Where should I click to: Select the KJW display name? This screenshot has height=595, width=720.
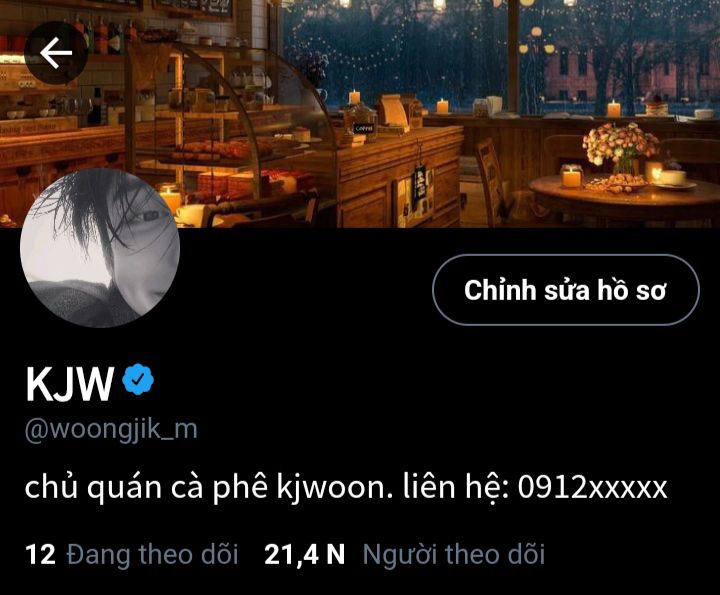point(69,384)
